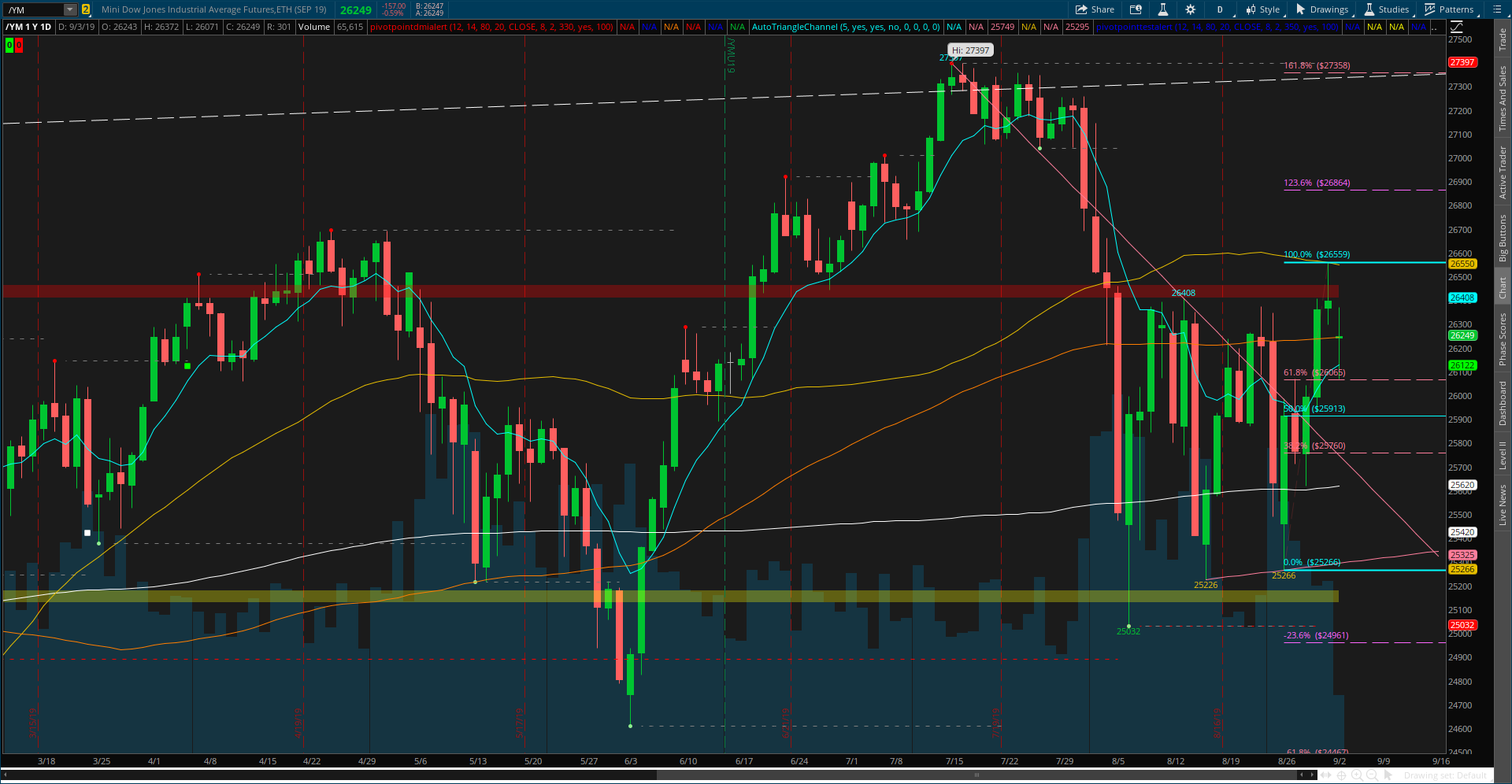Open the D time frame selector
1512x784 pixels.
(1220, 9)
